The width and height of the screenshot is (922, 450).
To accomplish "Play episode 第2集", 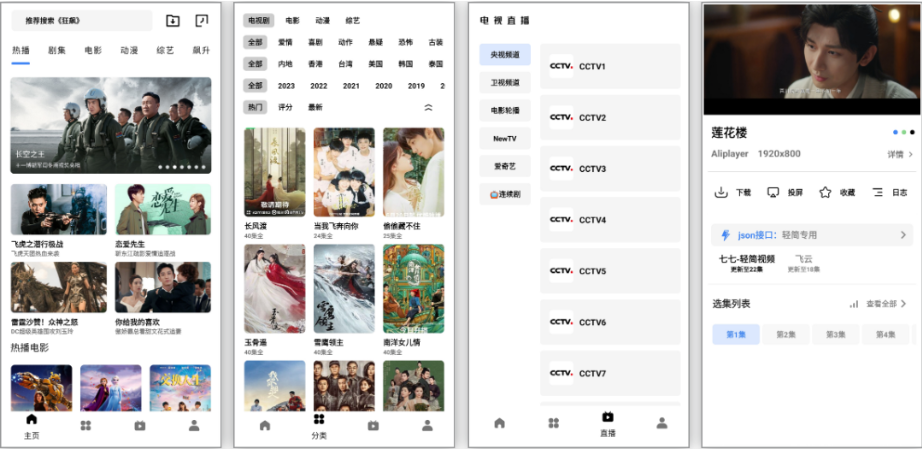I will pyautogui.click(x=786, y=334).
